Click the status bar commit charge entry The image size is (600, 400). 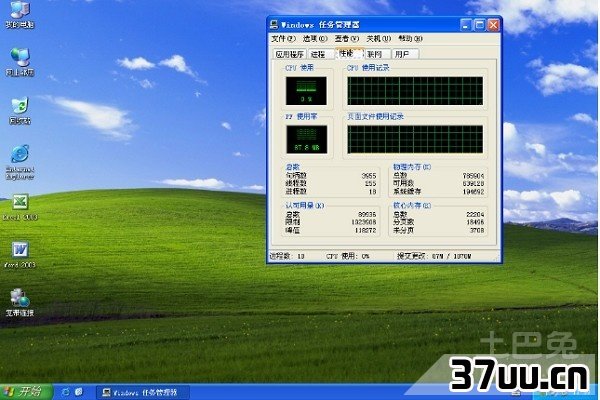coord(434,256)
